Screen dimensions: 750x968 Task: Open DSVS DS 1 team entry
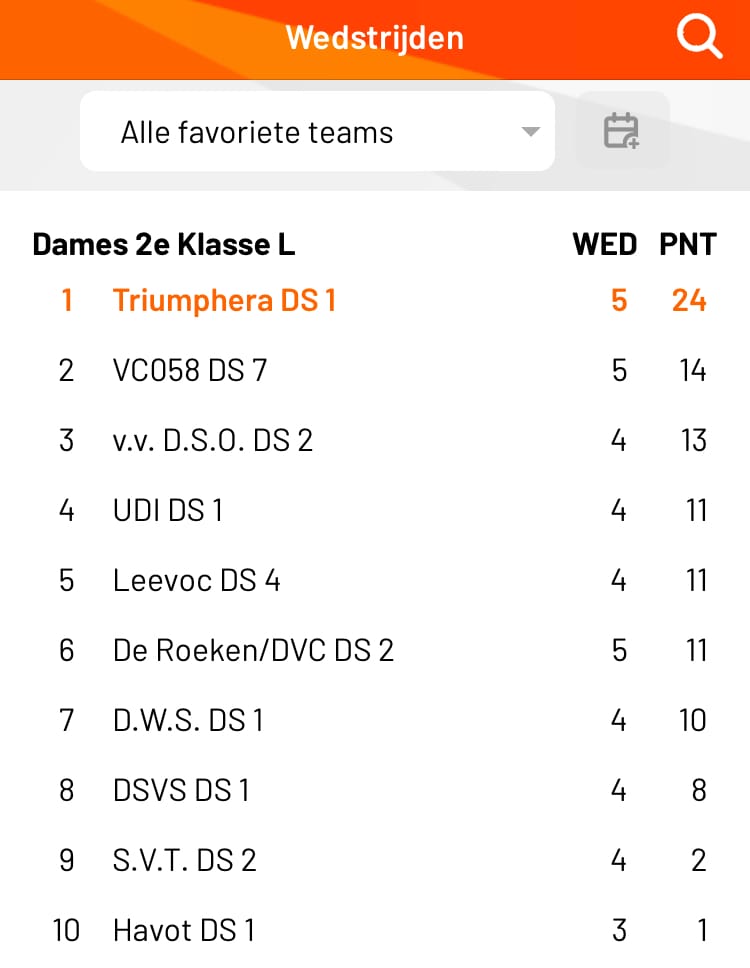click(x=375, y=790)
